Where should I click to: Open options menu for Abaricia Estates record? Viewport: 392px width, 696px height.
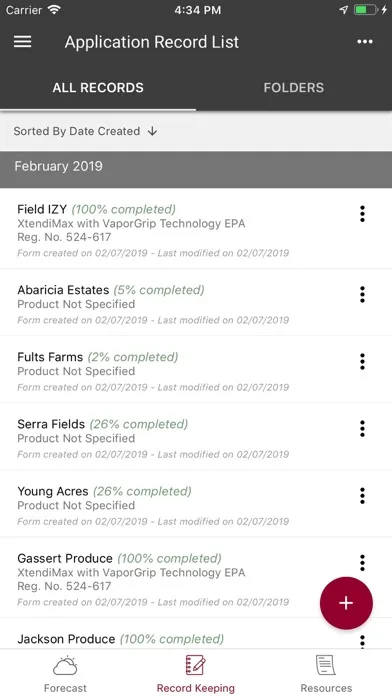click(362, 294)
